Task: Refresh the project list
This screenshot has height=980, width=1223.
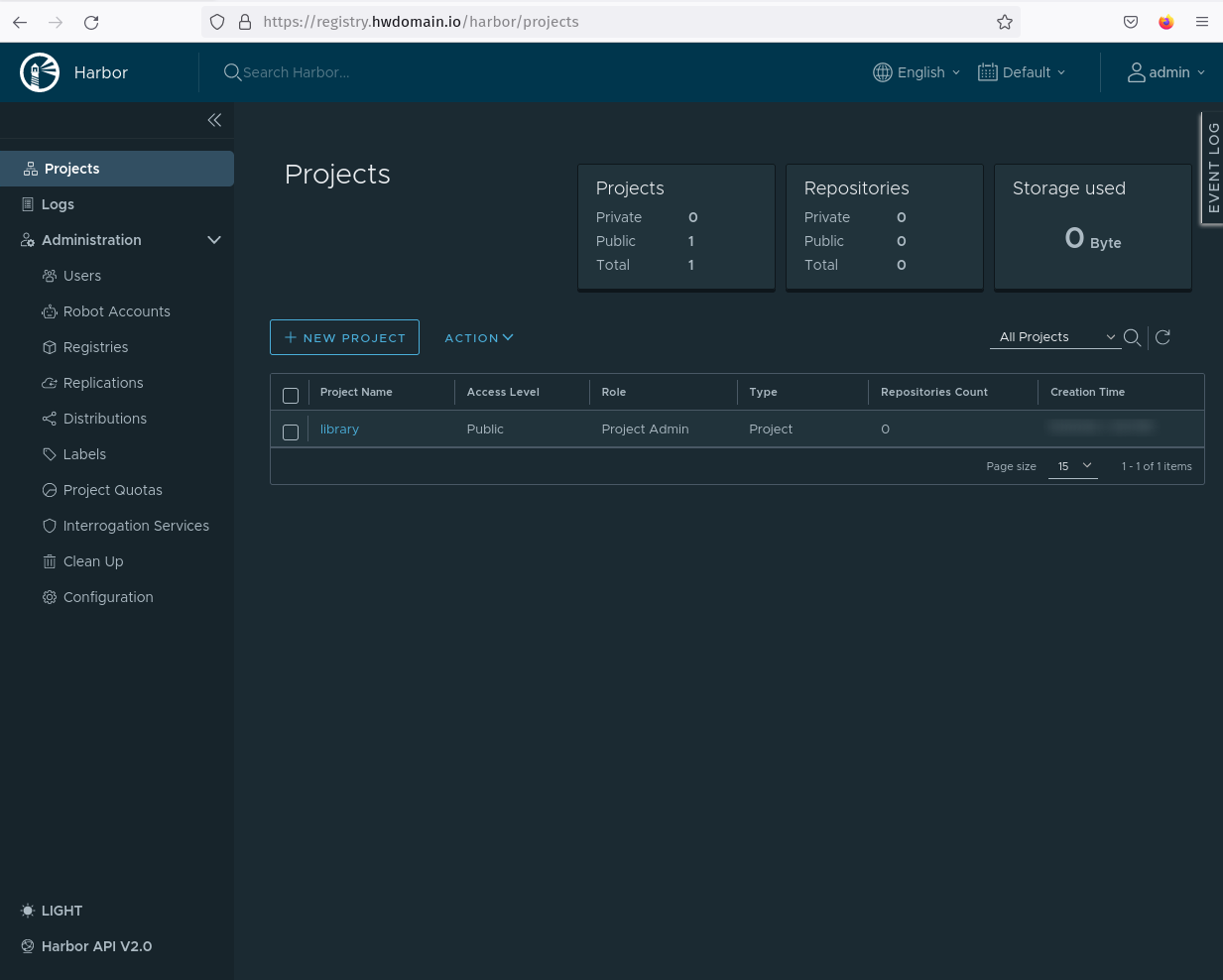Action: click(x=1163, y=337)
